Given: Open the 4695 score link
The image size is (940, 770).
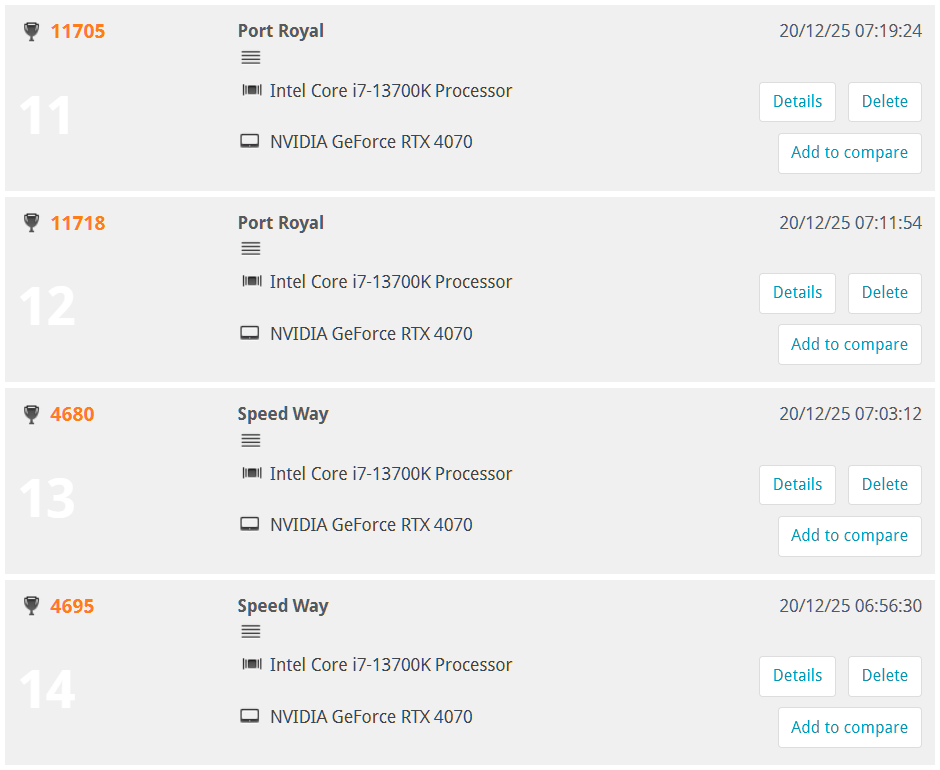Looking at the screenshot, I should 72,606.
